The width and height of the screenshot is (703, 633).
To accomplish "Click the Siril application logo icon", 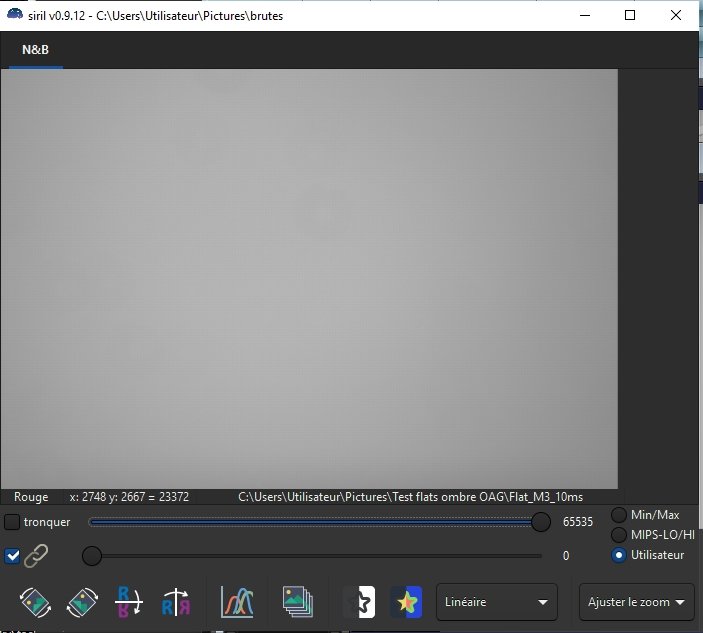I will click(15, 14).
